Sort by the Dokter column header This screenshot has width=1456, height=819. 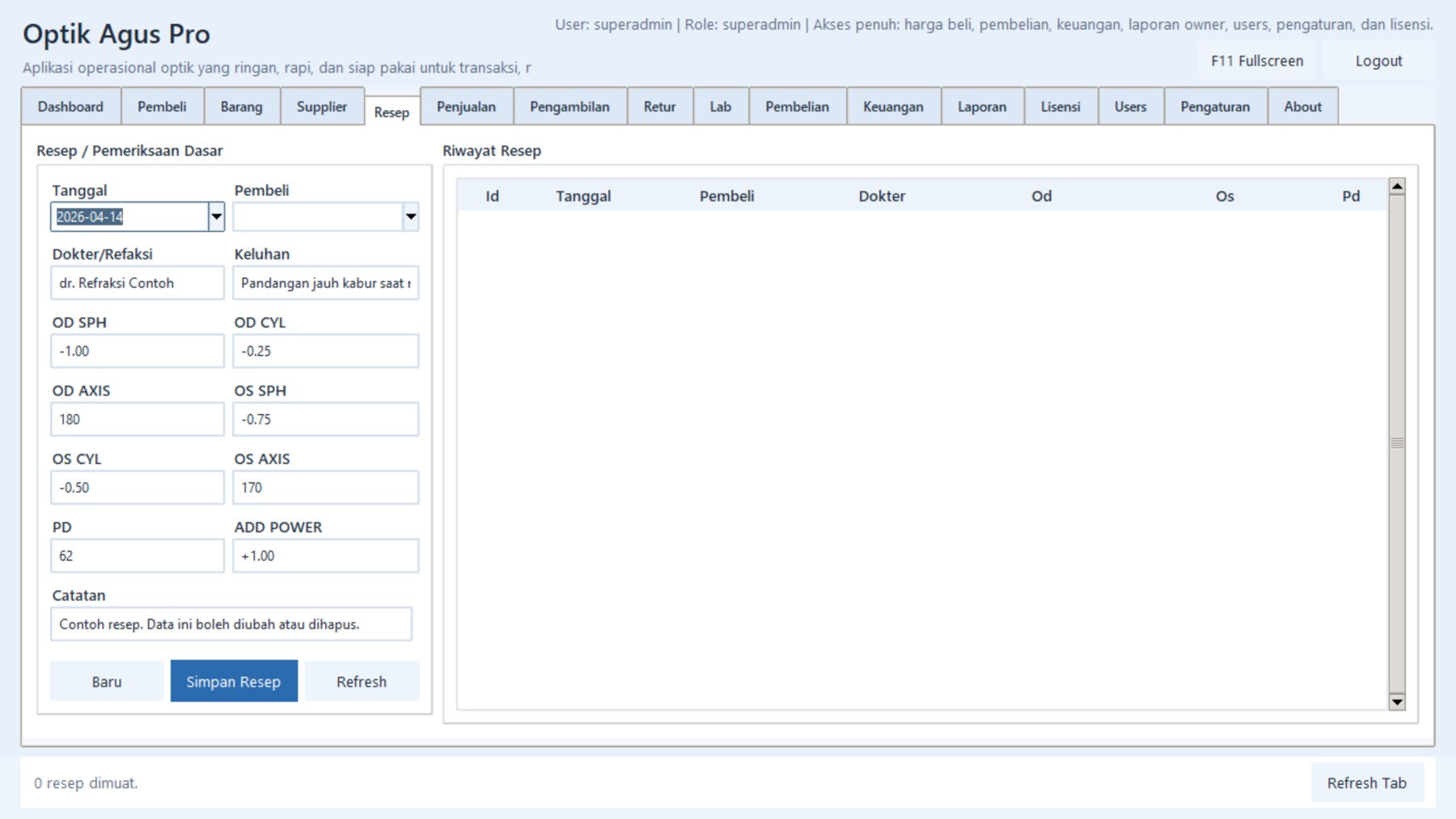pos(881,196)
